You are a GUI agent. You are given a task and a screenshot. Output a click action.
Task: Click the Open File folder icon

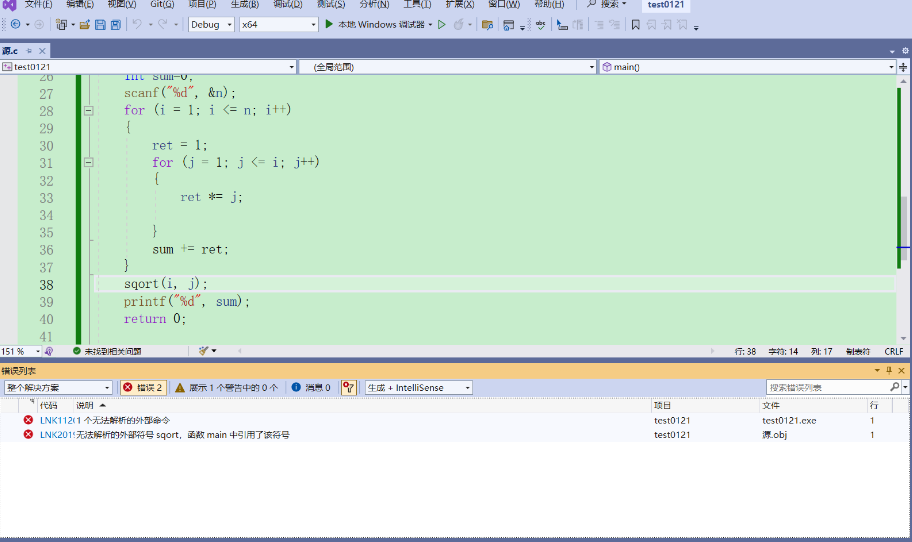[85, 24]
